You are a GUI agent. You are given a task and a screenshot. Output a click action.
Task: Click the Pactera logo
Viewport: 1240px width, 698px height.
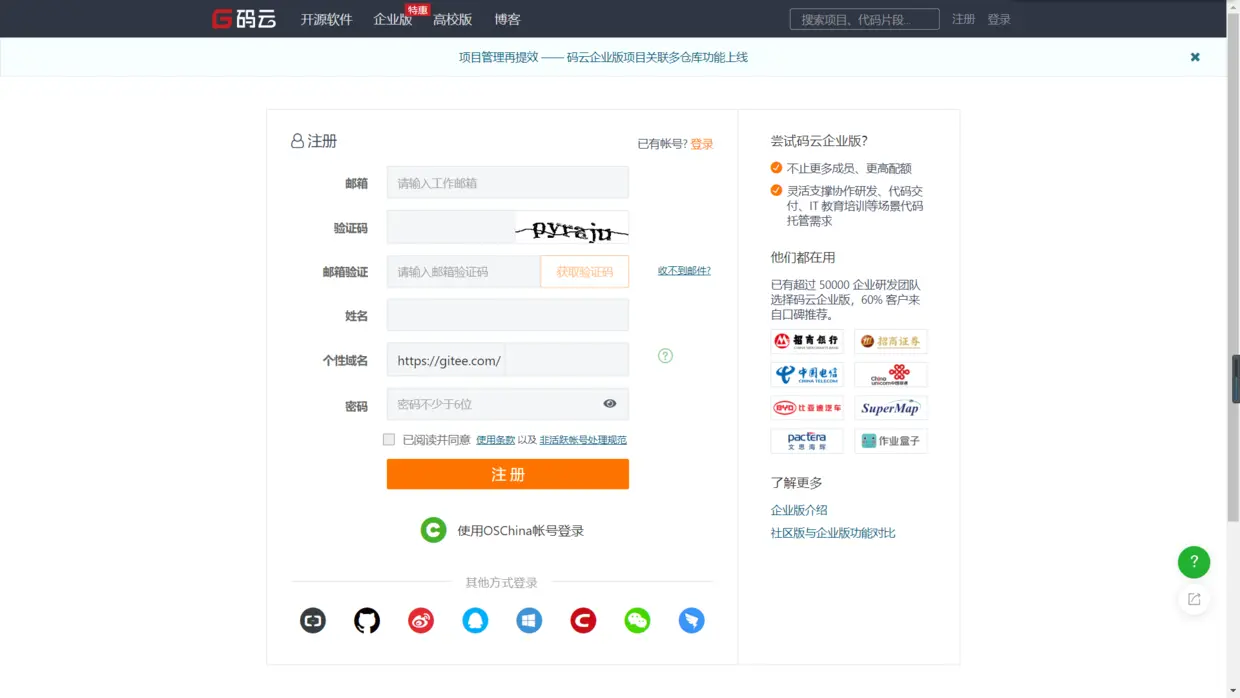click(x=807, y=441)
